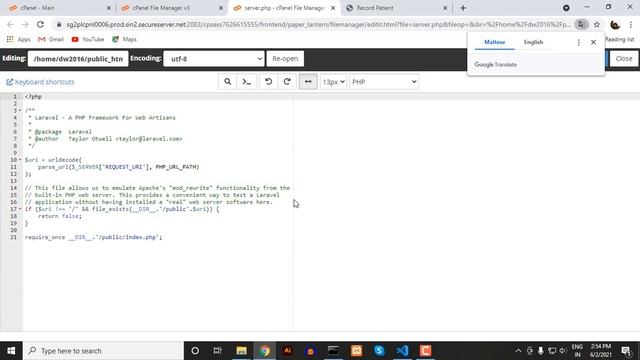Go forward in browser history
640x360 pixels.
25,24
